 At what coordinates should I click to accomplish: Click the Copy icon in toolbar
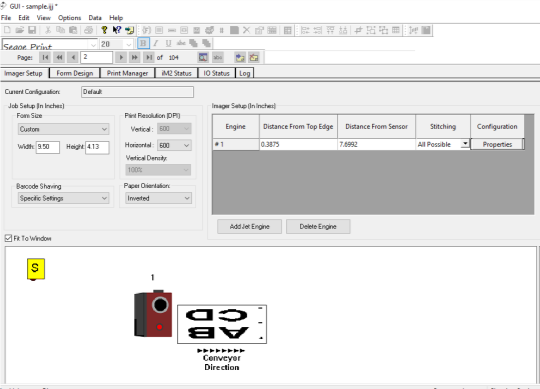60,30
